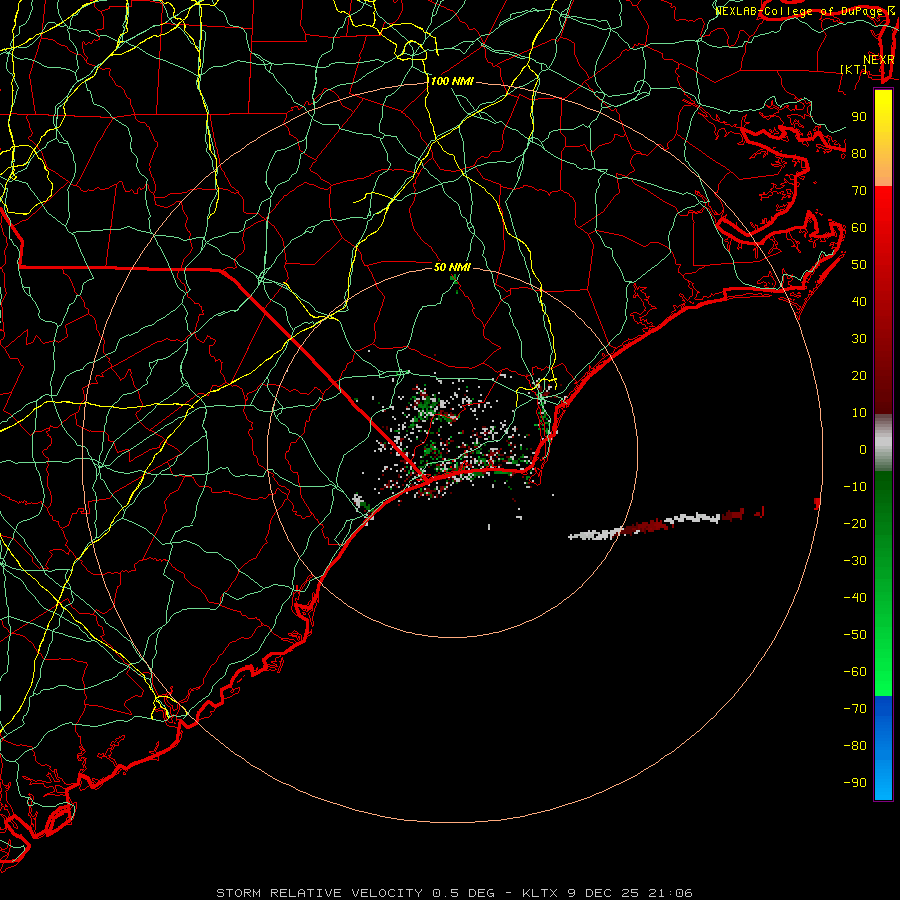Click the "-40" value on the velocity scale
This screenshot has width=900, height=900.
coord(855,598)
